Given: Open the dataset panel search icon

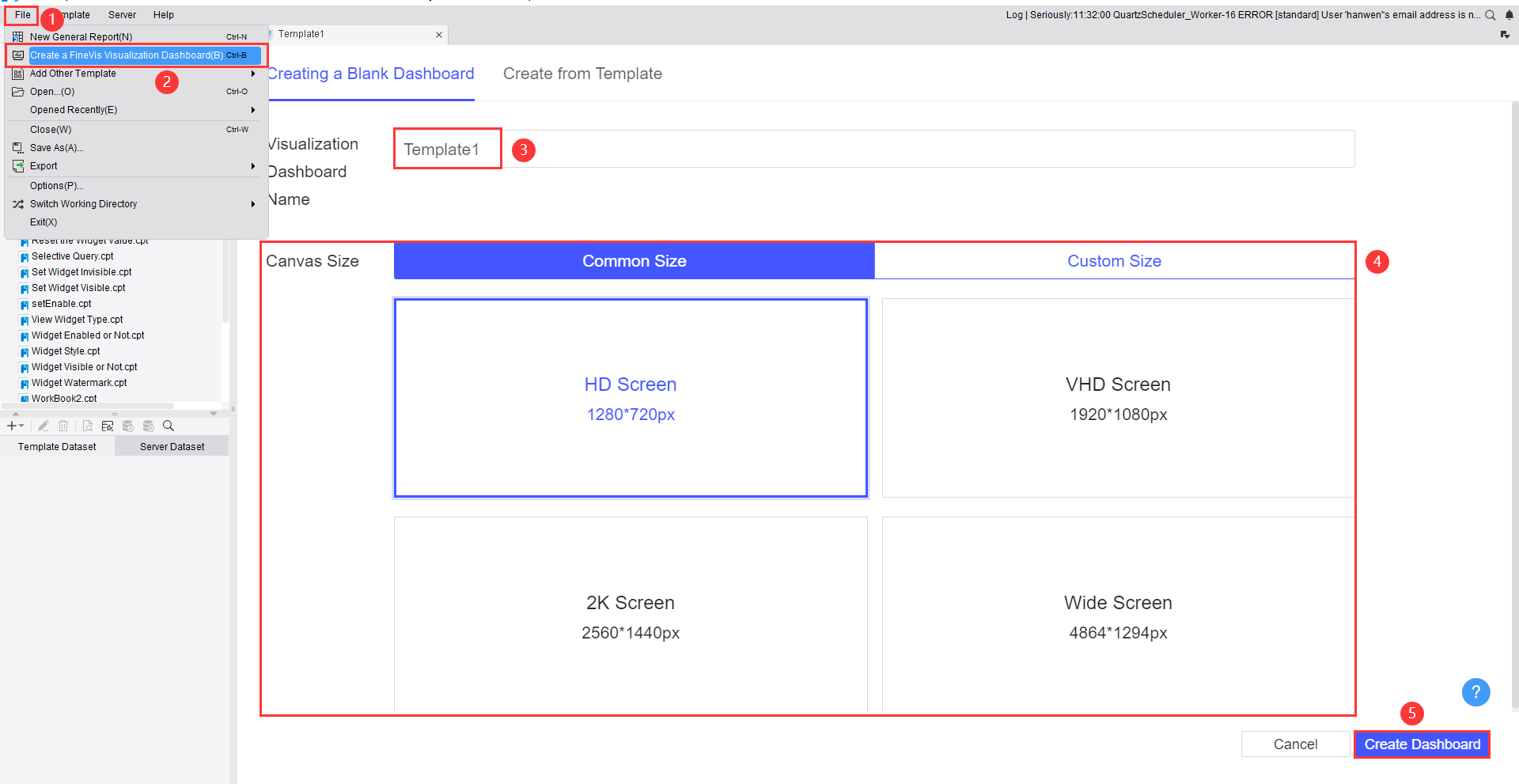Looking at the screenshot, I should (168, 426).
